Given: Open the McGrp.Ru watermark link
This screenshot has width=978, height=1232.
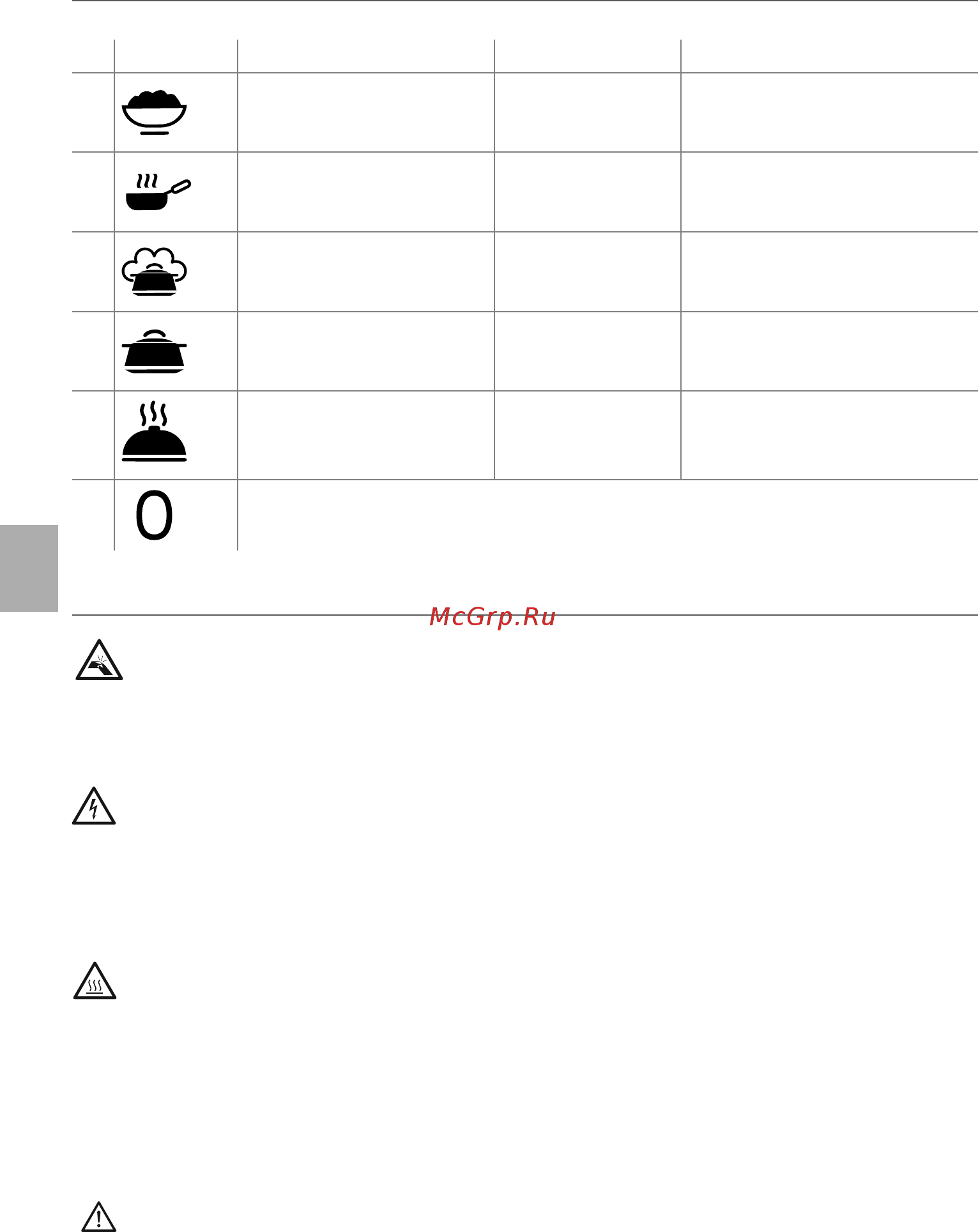Looking at the screenshot, I should [493, 617].
